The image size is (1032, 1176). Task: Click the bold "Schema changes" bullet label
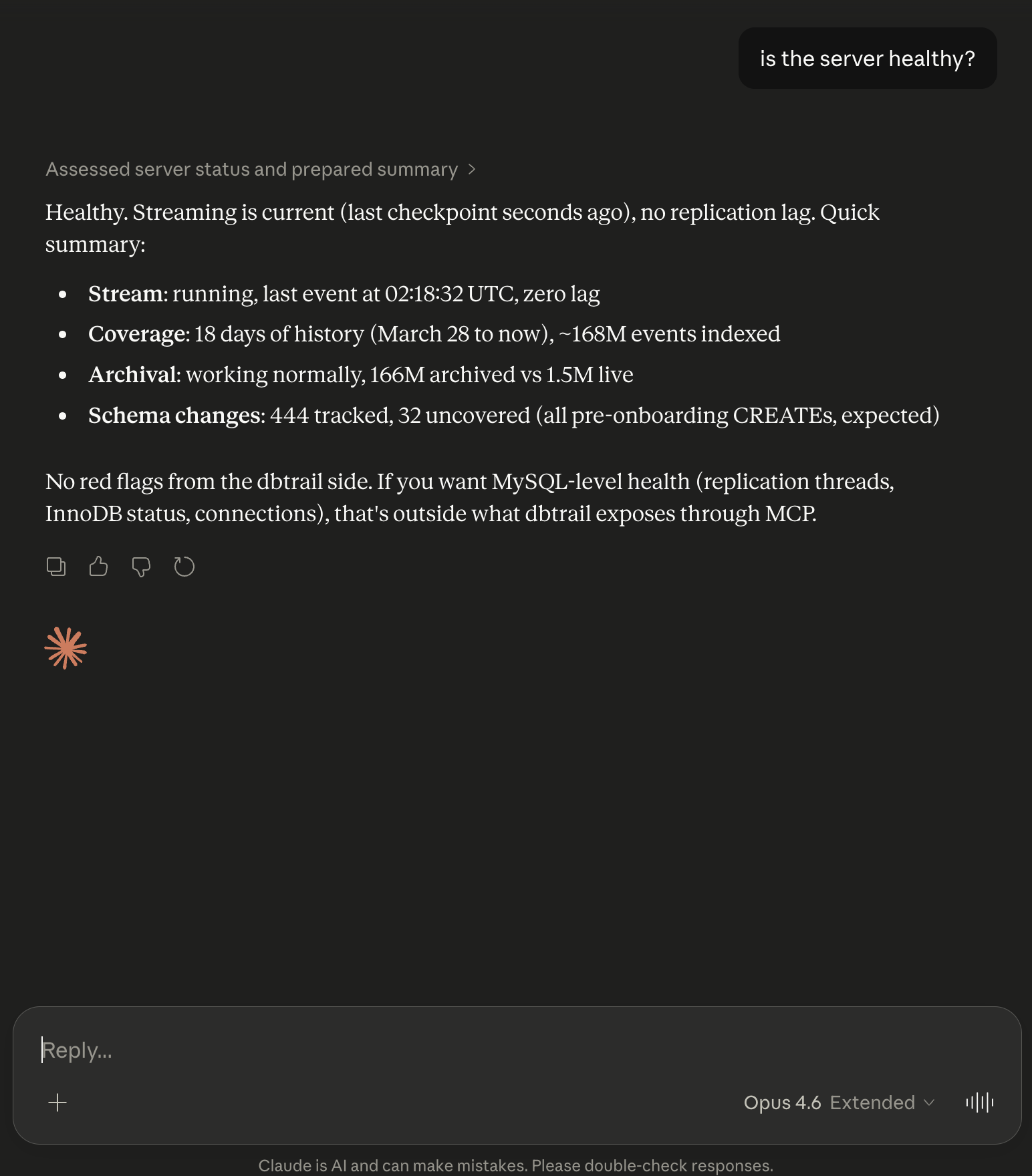click(176, 416)
